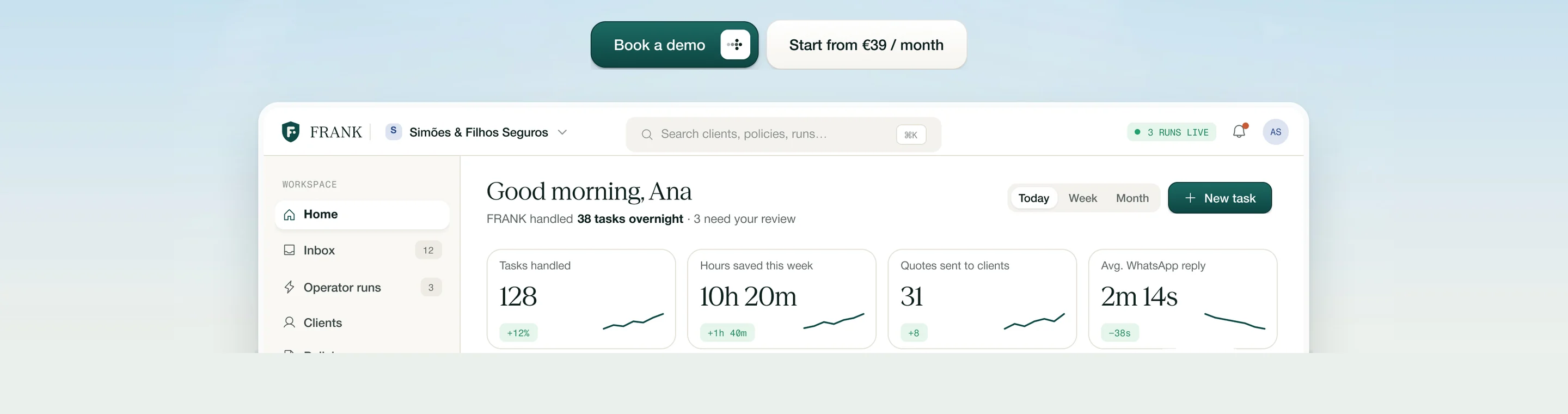Open the Tasks handled card
The image size is (1568, 414).
point(581,299)
